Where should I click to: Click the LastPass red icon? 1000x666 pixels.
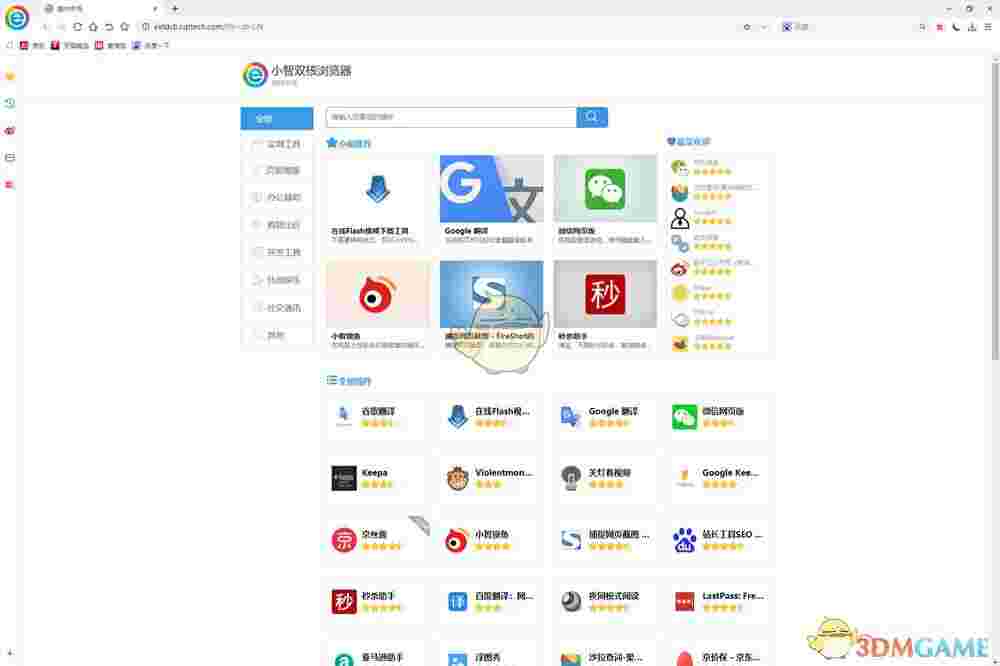click(684, 601)
